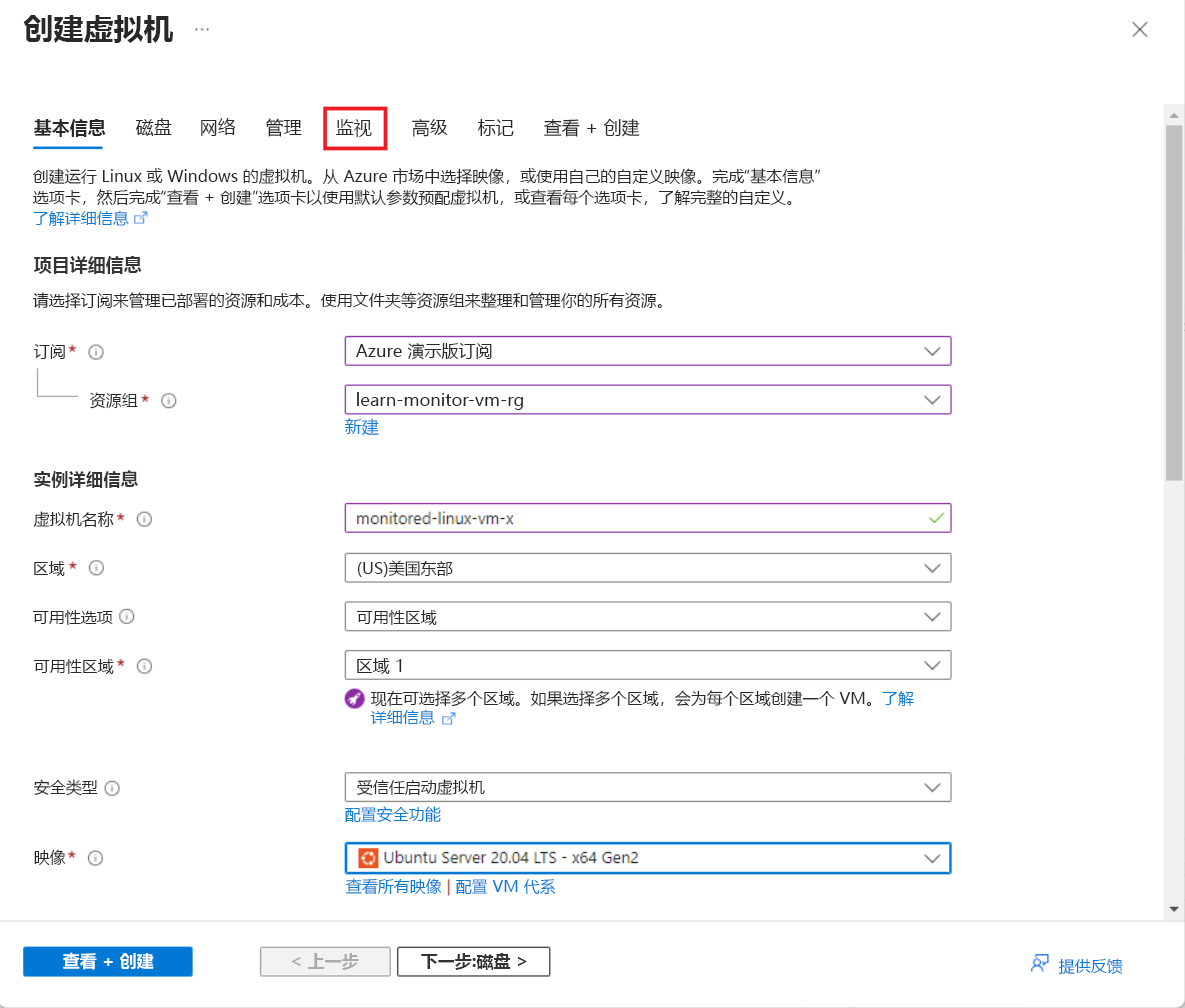Click the 配置 VM 代系 link
This screenshot has width=1185, height=1008.
coord(505,886)
